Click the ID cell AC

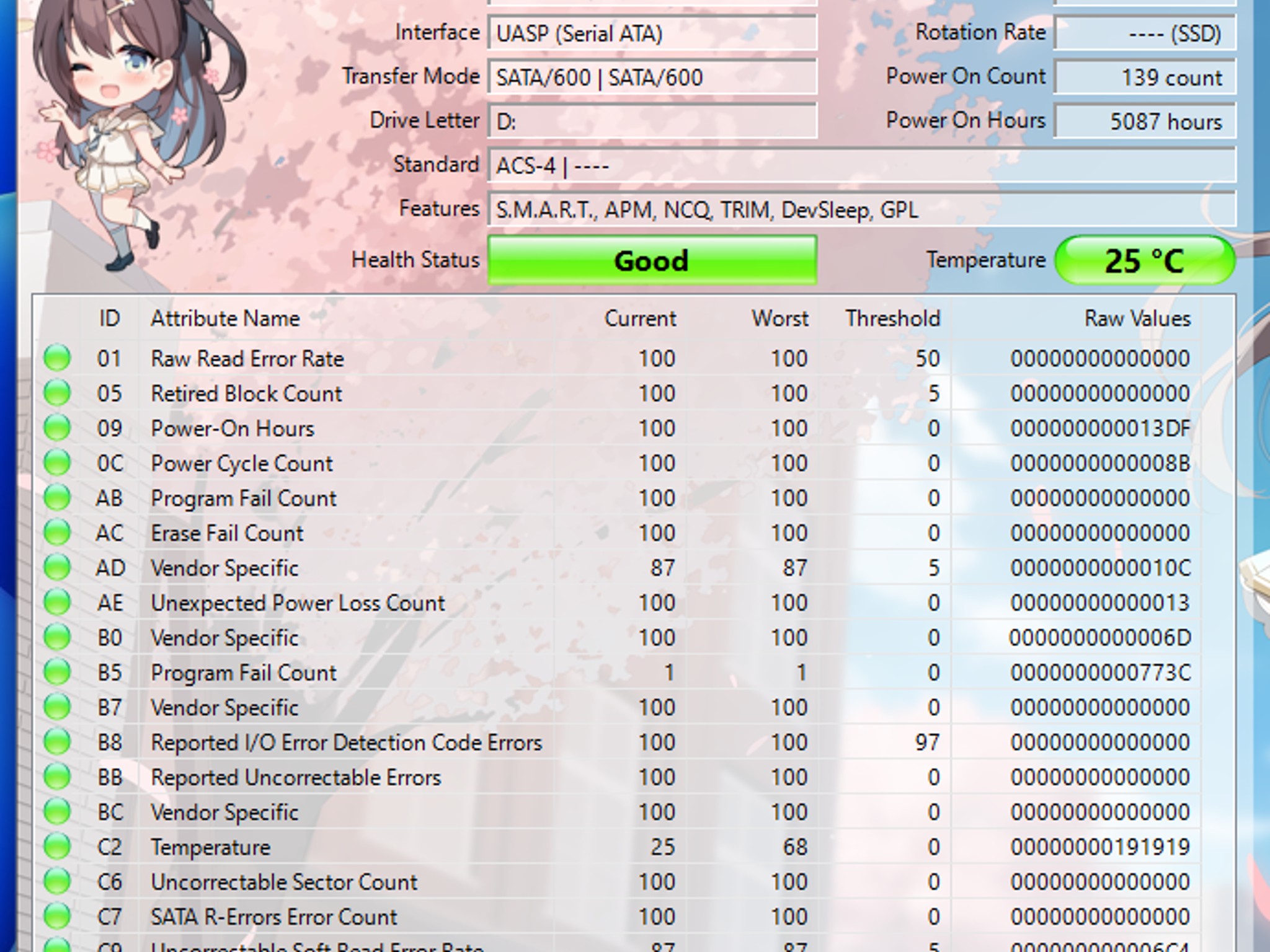point(110,533)
